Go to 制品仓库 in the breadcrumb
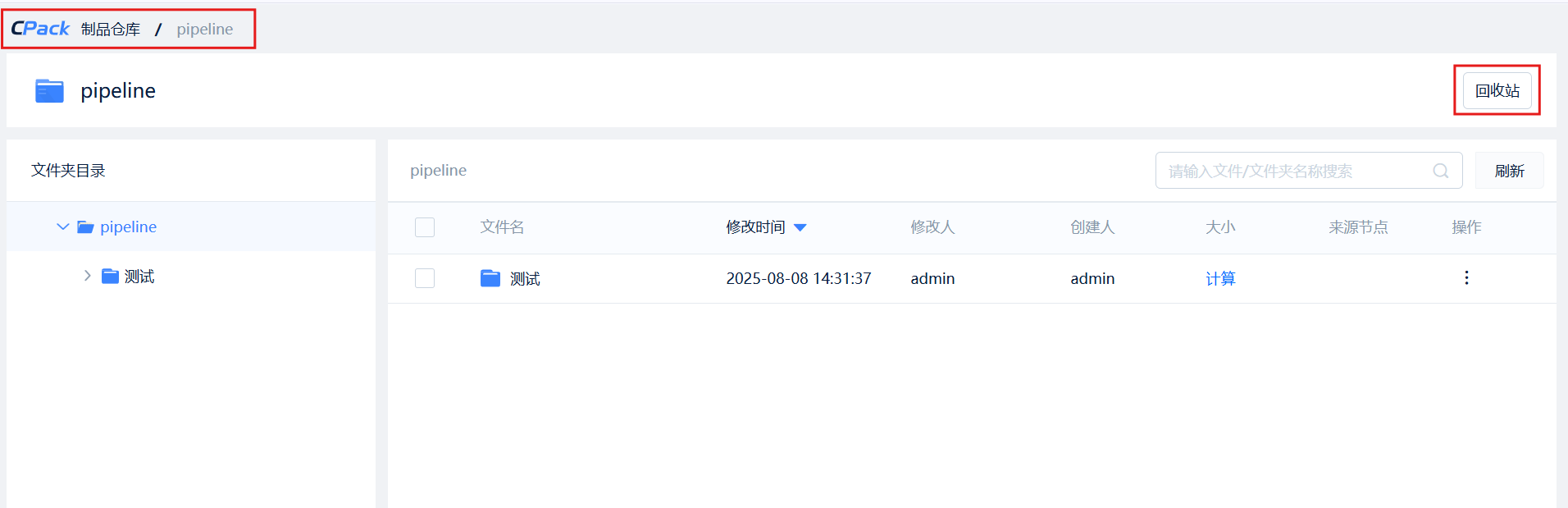The image size is (1568, 508). pos(111,30)
